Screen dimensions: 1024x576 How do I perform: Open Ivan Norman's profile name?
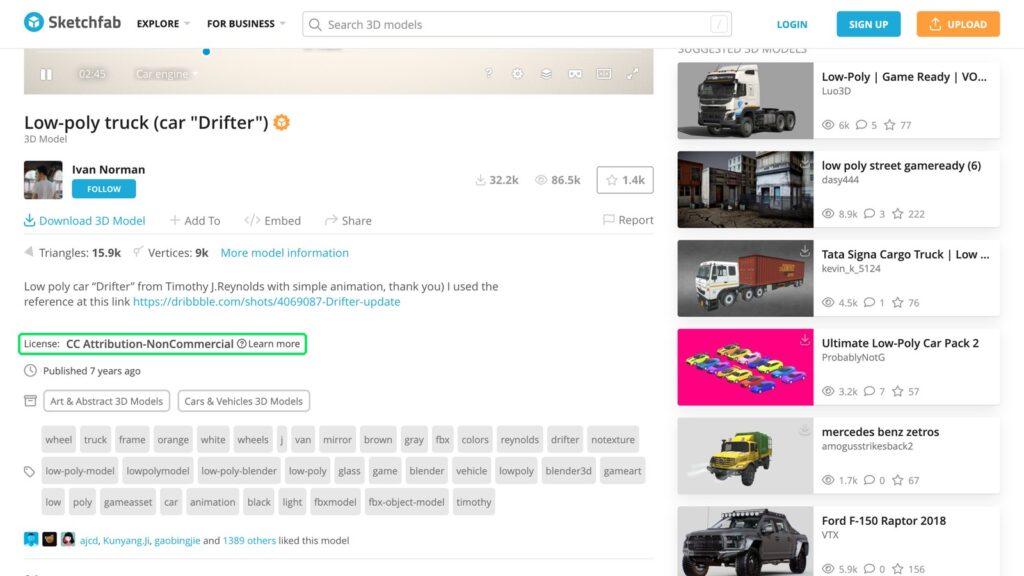point(108,169)
